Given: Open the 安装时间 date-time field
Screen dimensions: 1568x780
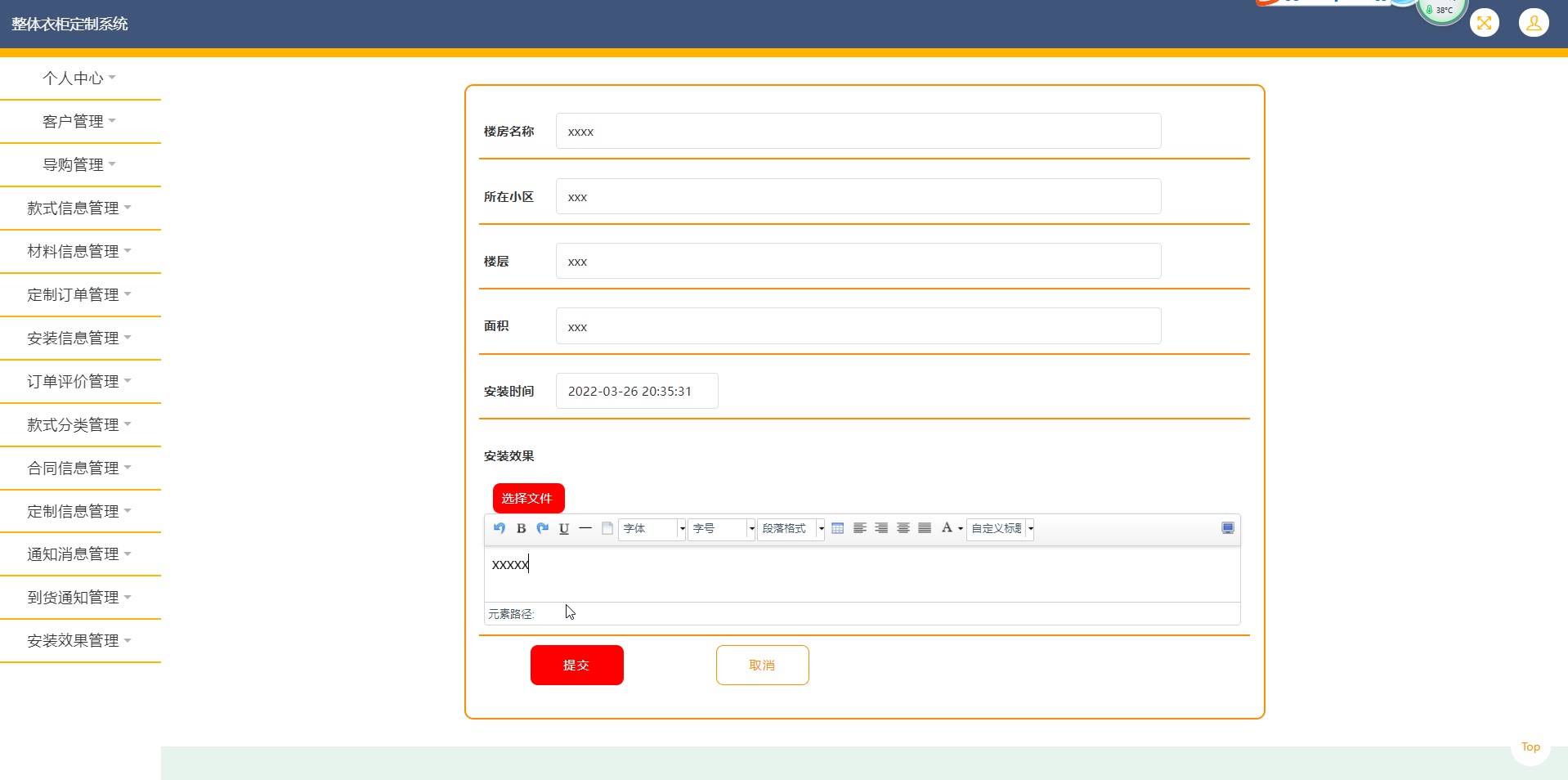Looking at the screenshot, I should click(x=637, y=391).
